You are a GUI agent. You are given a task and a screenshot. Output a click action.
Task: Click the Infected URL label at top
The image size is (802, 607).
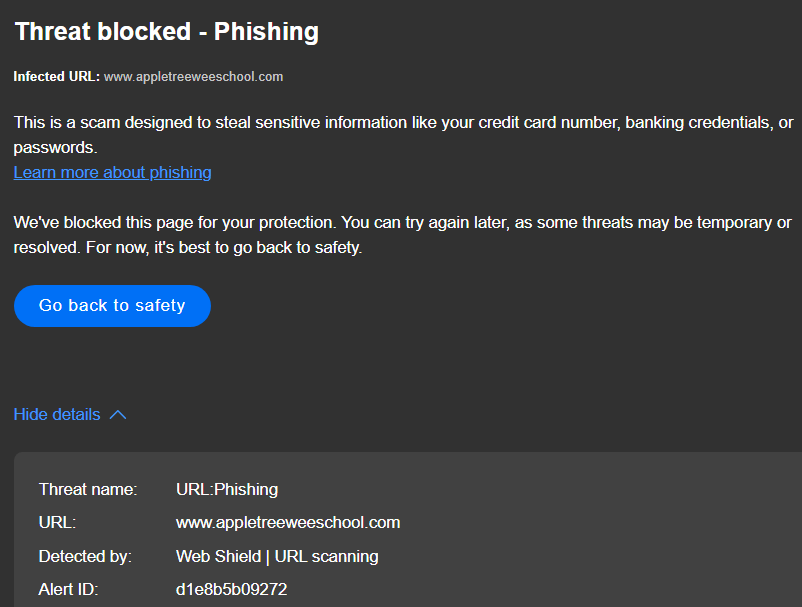56,77
